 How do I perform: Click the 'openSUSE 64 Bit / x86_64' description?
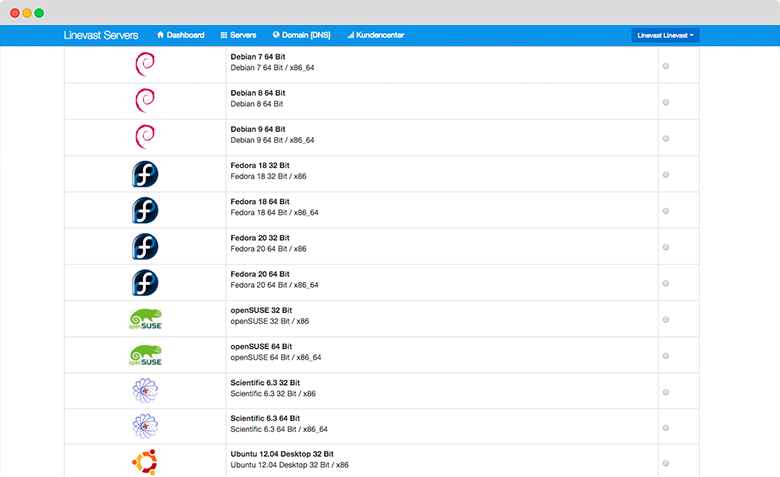pos(276,358)
